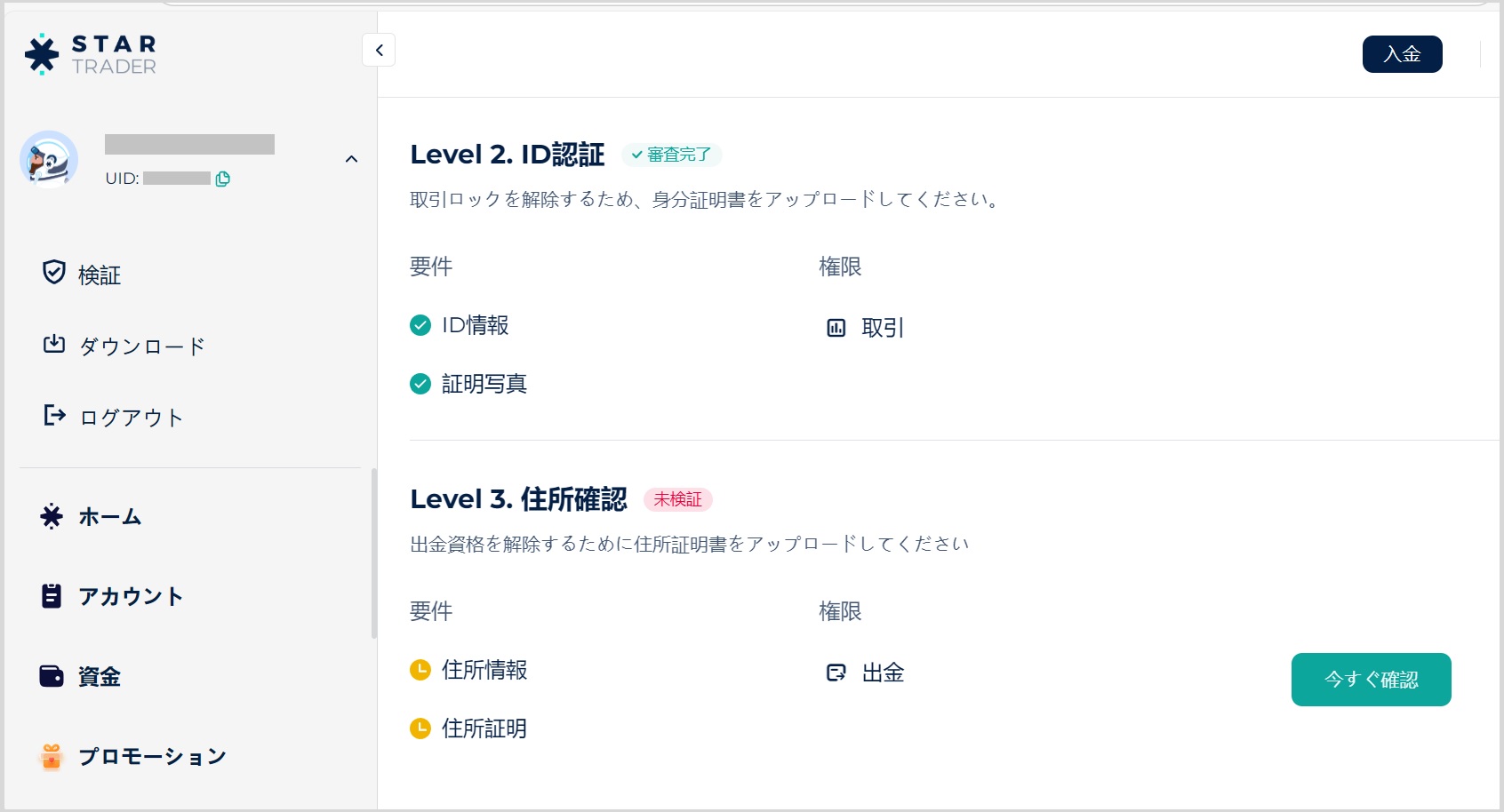This screenshot has height=812, width=1504.
Task: Click the ID情報 completed checkmark
Action: (420, 325)
